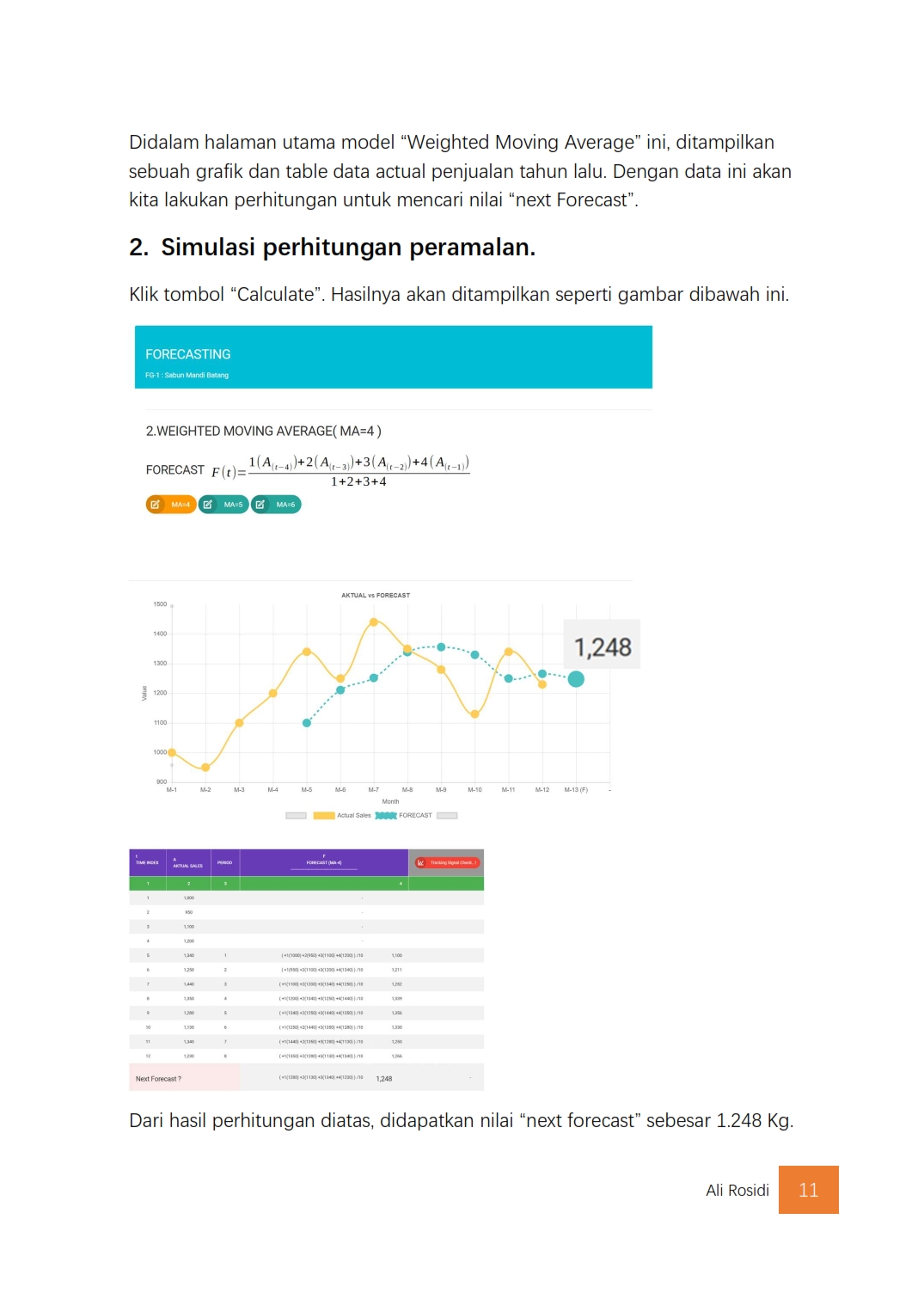Click the MA=4 edit icon
Image resolution: width=924 pixels, height=1305 pixels.
point(156,505)
